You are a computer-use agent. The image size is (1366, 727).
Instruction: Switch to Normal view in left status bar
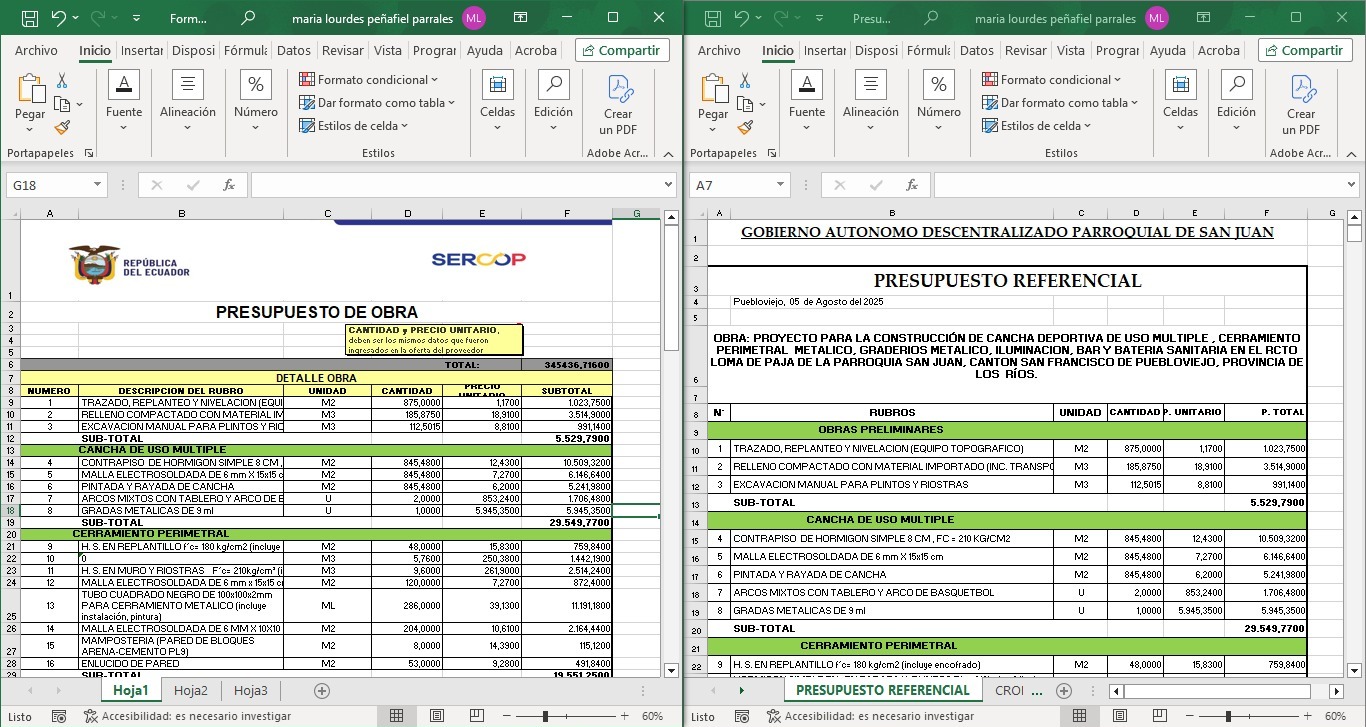[x=397, y=716]
